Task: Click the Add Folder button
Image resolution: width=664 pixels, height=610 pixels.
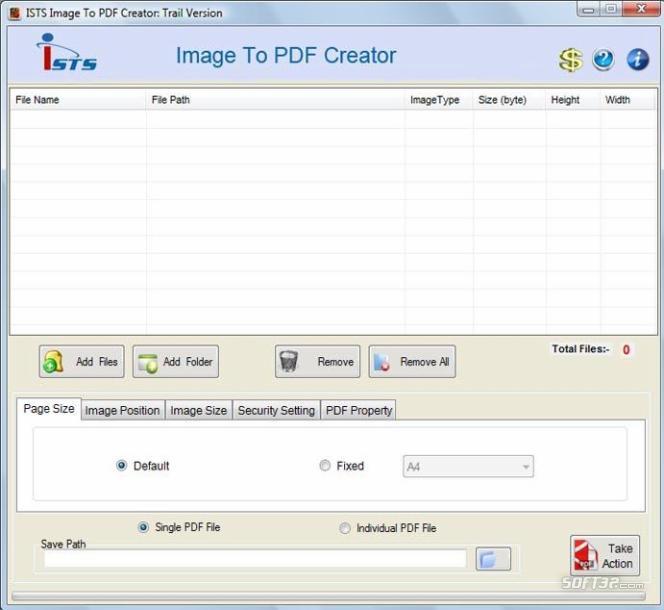Action: click(176, 361)
